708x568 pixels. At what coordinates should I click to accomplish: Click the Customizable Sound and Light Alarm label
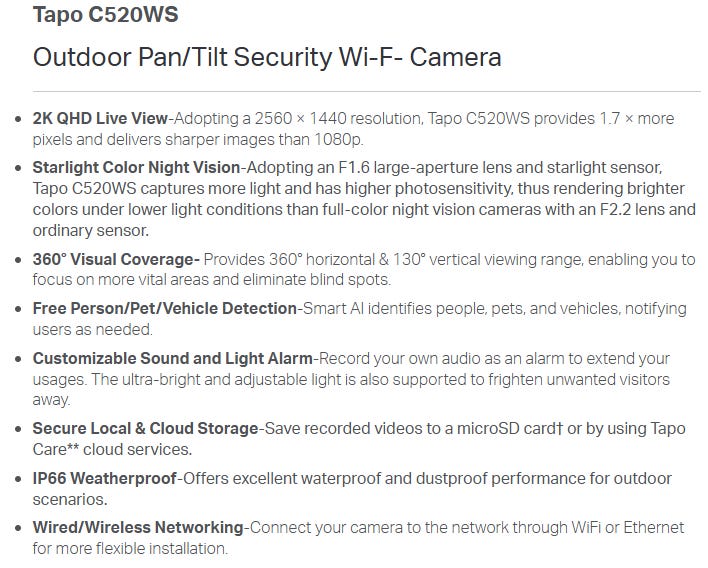(x=172, y=358)
